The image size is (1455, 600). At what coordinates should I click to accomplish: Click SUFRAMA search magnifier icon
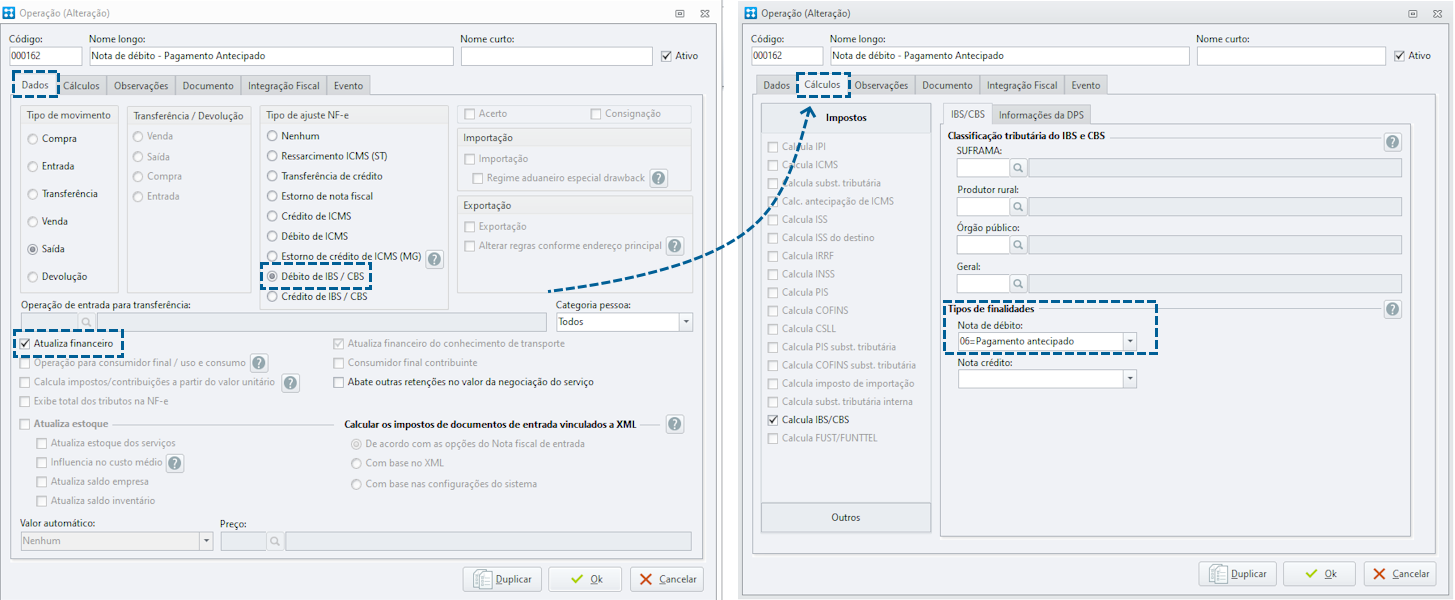(x=1018, y=168)
